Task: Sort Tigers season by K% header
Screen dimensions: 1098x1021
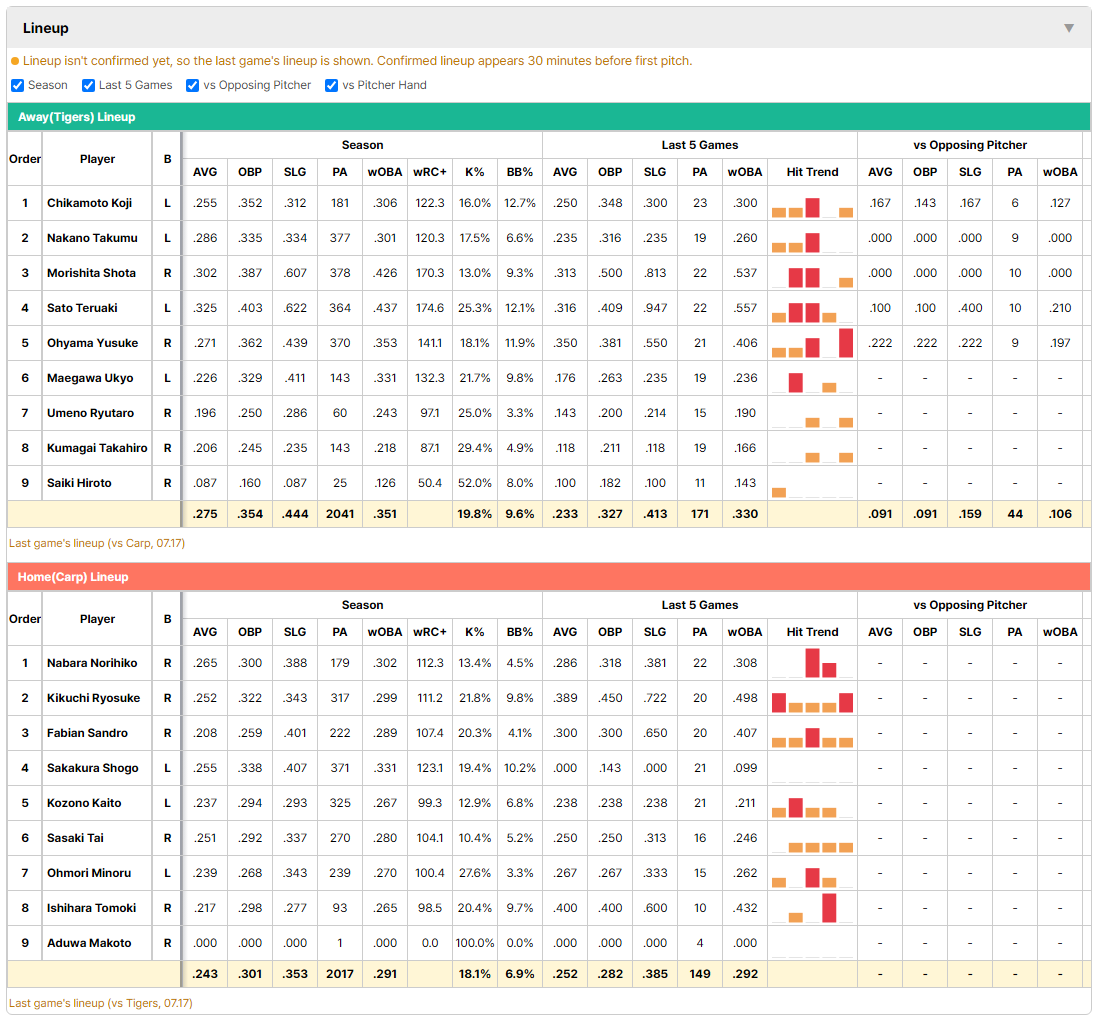Action: pyautogui.click(x=474, y=172)
